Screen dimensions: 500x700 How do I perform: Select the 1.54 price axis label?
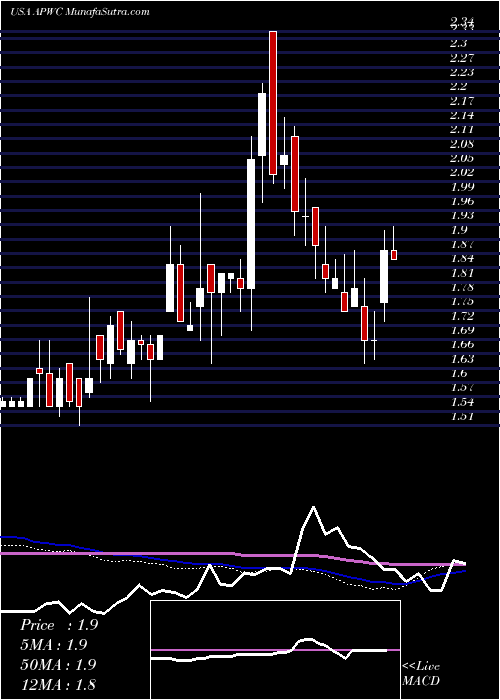pyautogui.click(x=462, y=402)
